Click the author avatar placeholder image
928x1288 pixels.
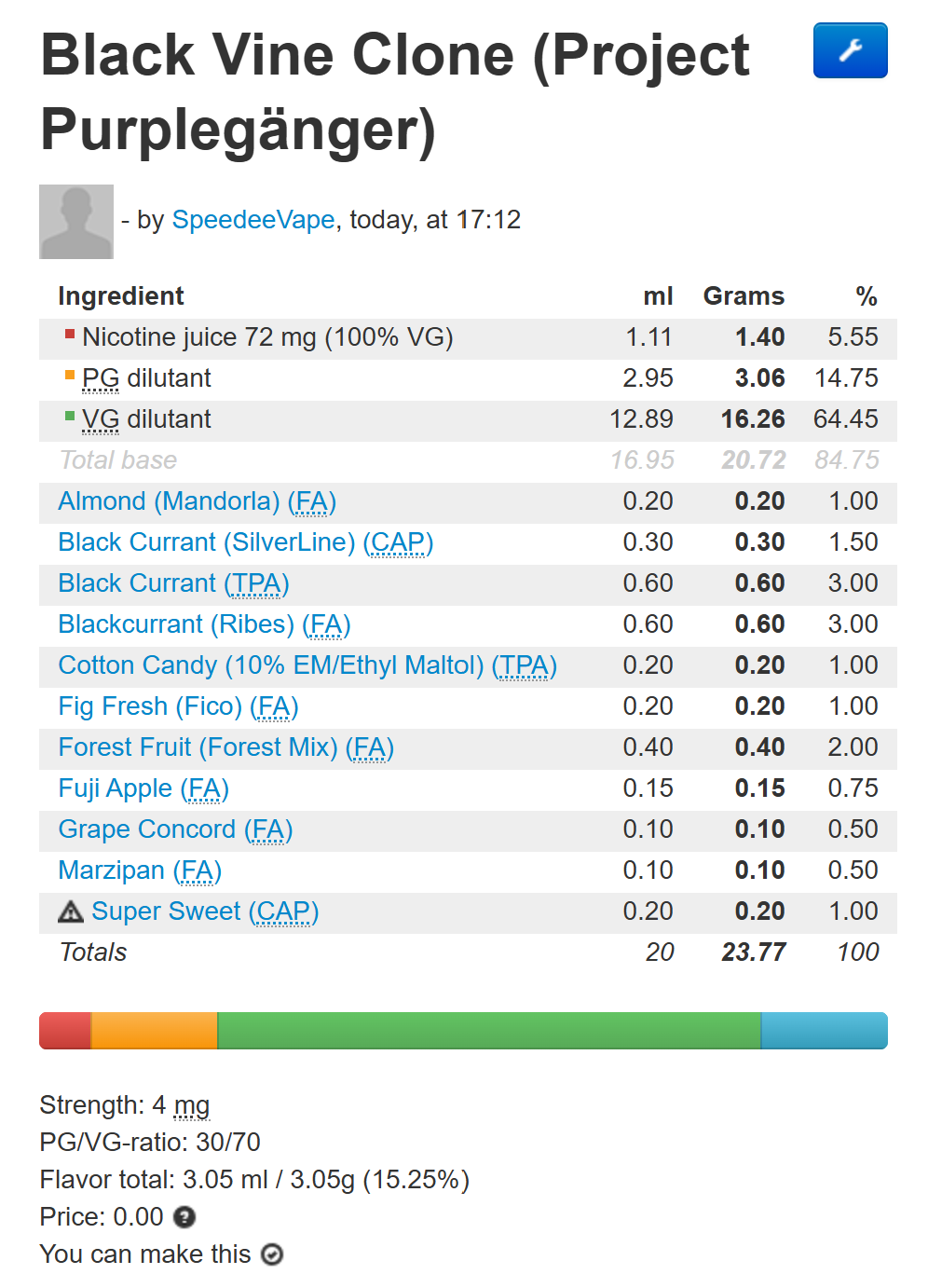click(x=76, y=222)
